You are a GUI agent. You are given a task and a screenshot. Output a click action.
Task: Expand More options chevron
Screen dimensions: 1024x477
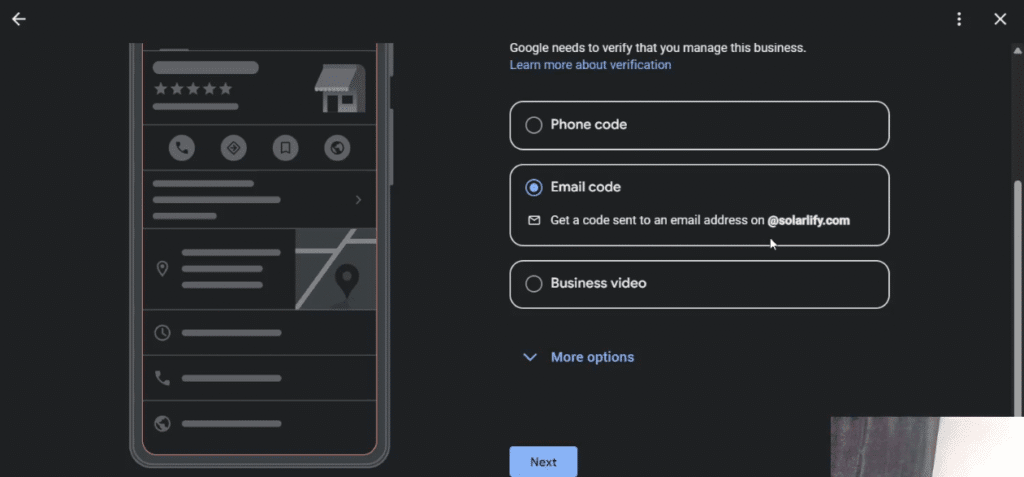click(x=530, y=357)
